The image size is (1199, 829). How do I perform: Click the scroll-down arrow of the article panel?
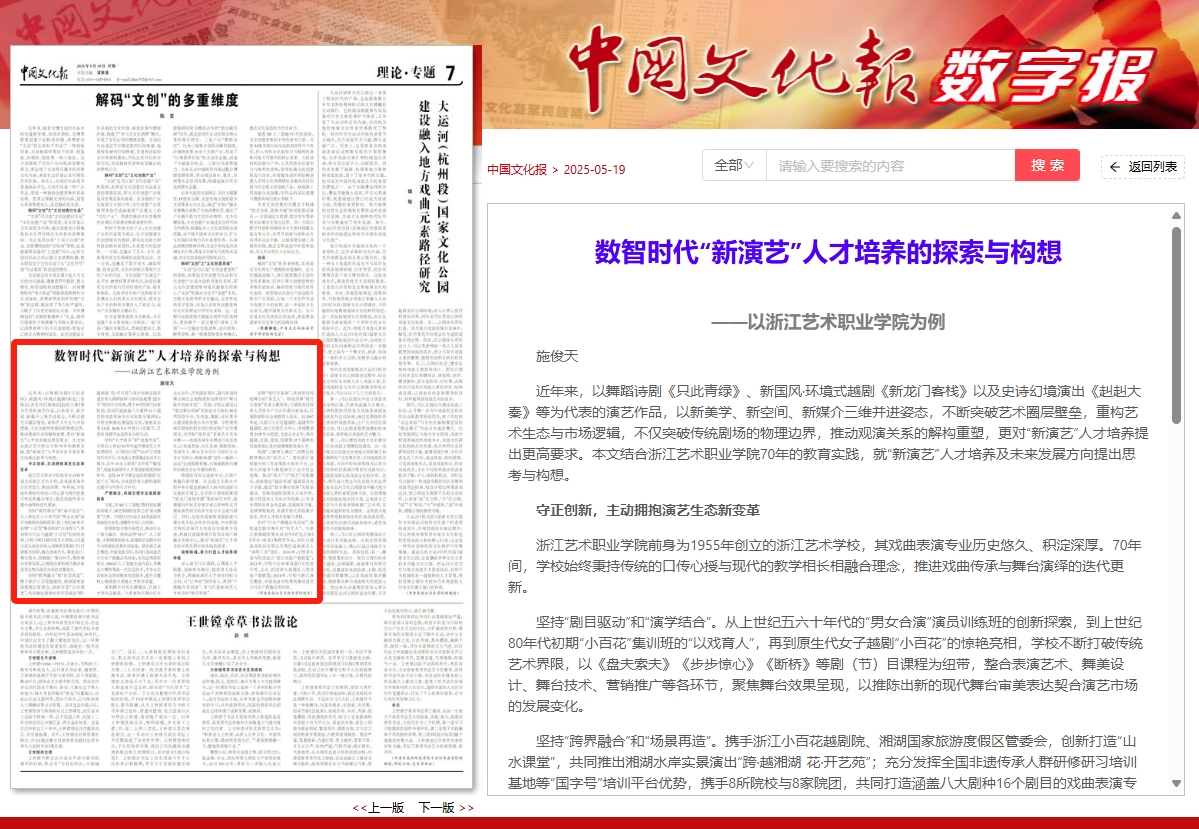tap(1178, 781)
